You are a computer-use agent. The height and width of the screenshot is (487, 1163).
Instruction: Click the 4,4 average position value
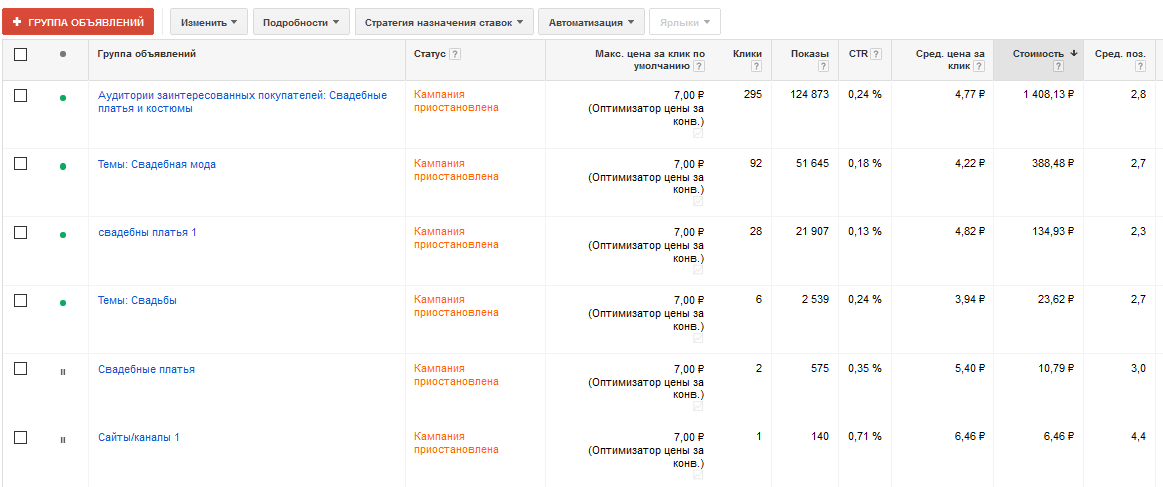pos(1138,437)
